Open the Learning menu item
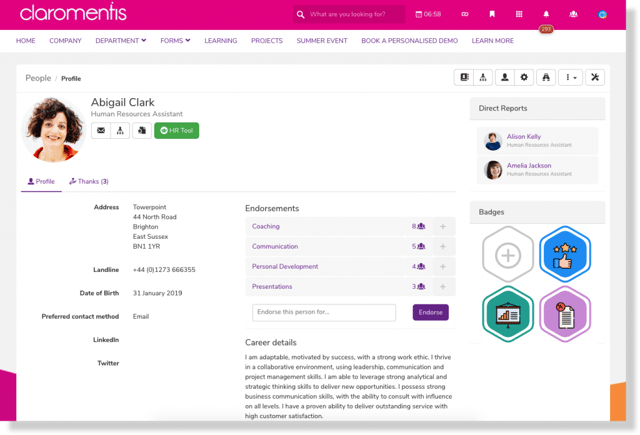 pos(220,41)
